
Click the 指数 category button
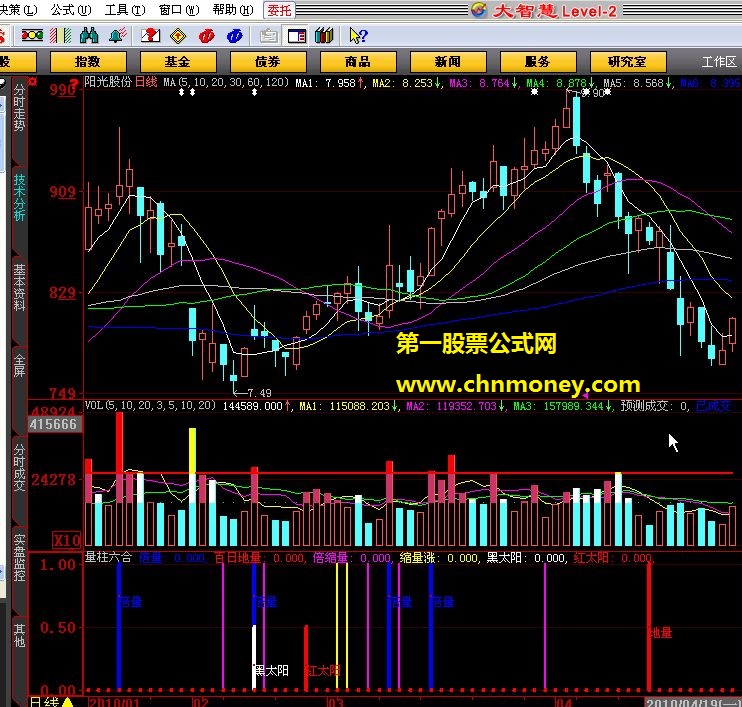(88, 62)
